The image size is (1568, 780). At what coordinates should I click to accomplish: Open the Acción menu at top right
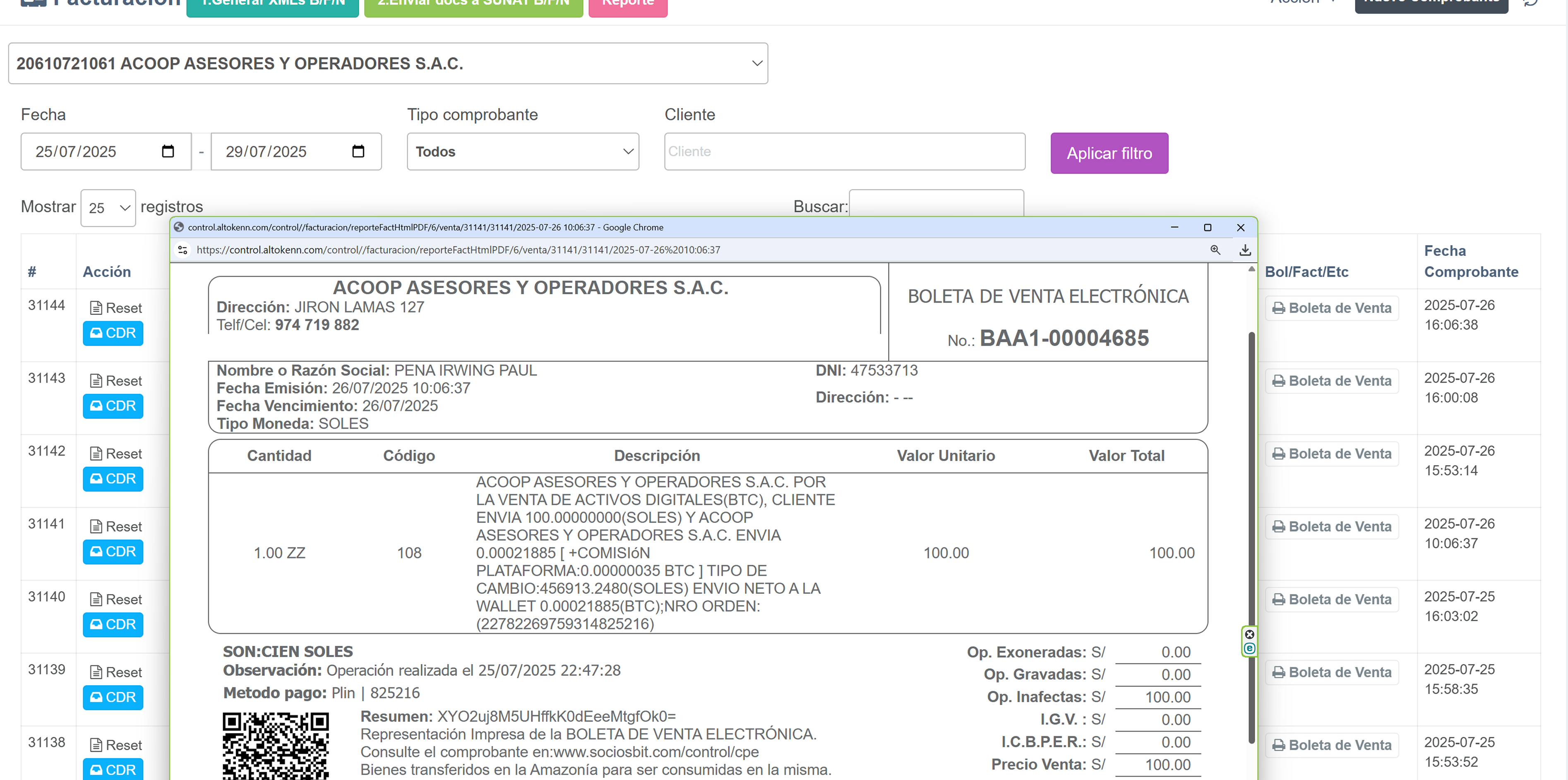1303,2
